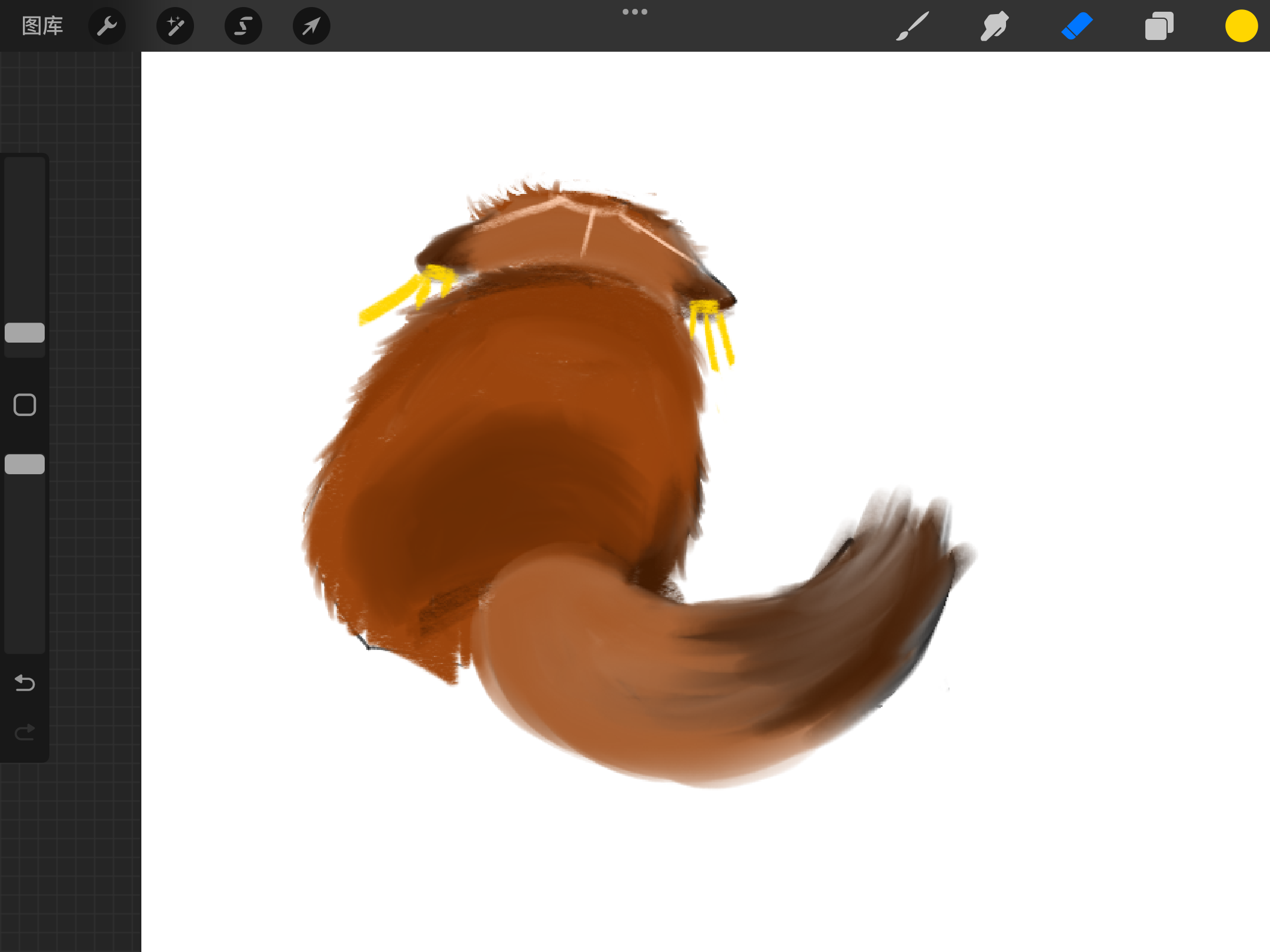Screen dimensions: 1270x952
Task: Click the upper brush size slider handle
Action: coord(25,333)
